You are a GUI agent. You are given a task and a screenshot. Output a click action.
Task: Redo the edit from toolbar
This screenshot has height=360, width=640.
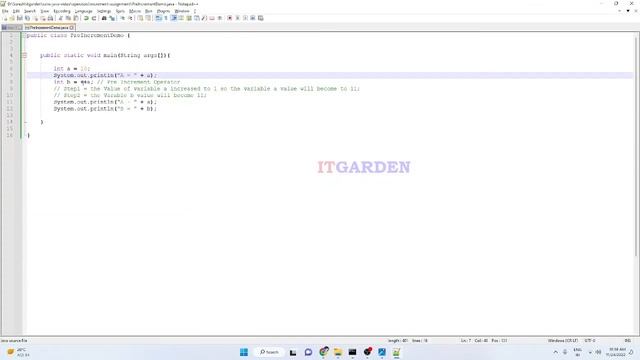pos(94,18)
